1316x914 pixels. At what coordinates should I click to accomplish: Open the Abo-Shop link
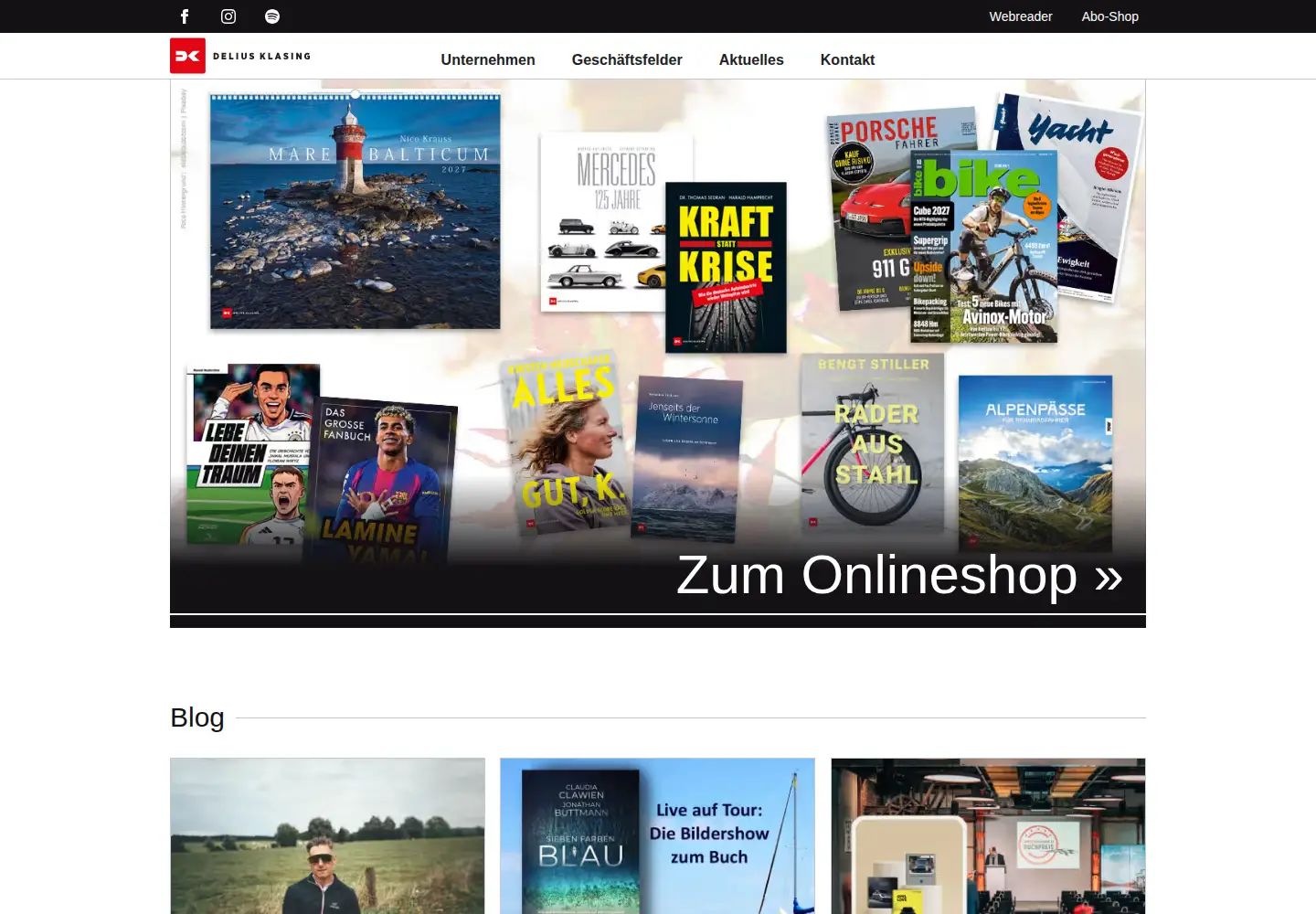tap(1110, 16)
